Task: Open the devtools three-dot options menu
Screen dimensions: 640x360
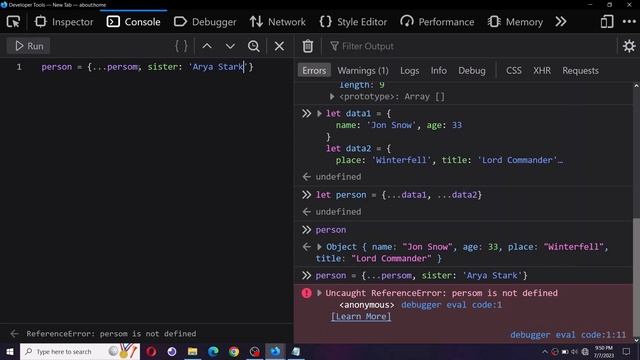Action: pyautogui.click(x=629, y=22)
